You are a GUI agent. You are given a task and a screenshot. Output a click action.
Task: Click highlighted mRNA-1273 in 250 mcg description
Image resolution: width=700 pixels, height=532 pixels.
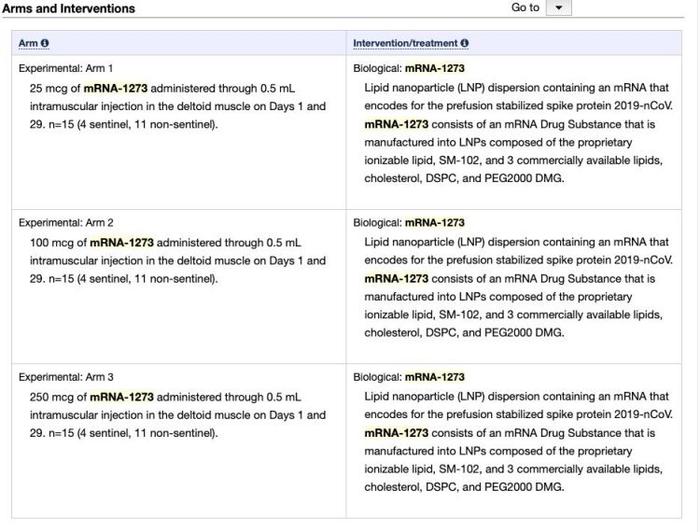click(122, 397)
